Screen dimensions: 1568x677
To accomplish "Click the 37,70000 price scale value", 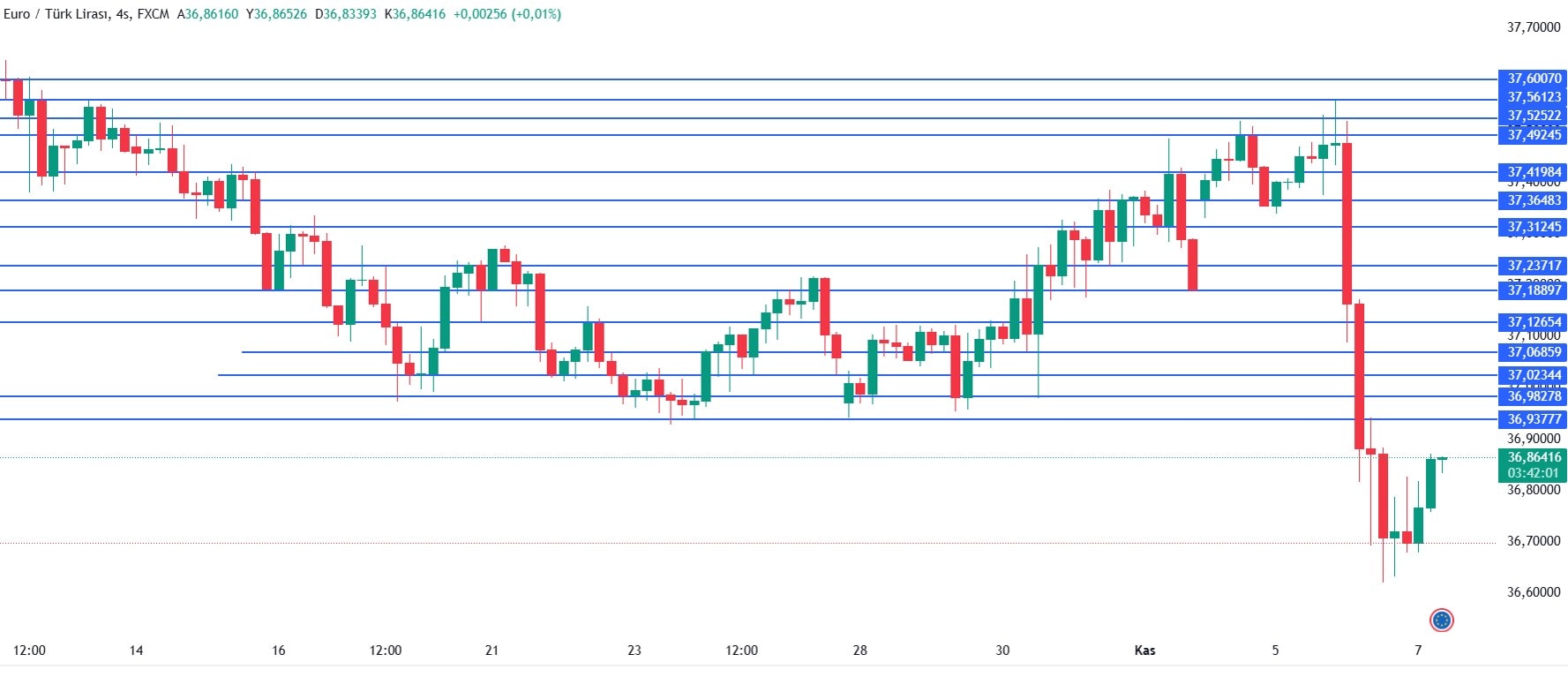I will [x=1534, y=27].
